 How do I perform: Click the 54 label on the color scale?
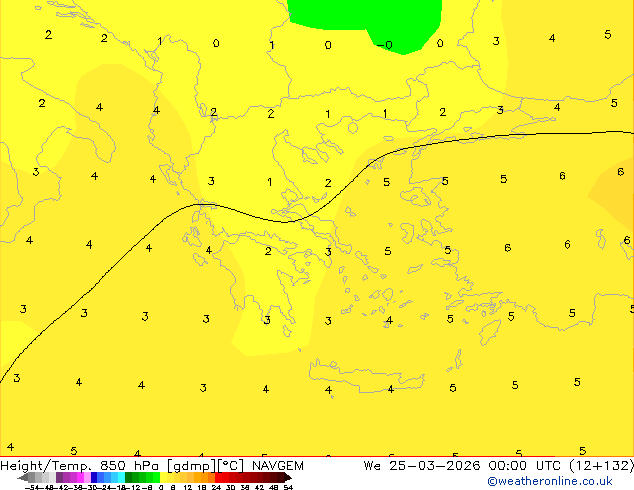[x=287, y=487]
